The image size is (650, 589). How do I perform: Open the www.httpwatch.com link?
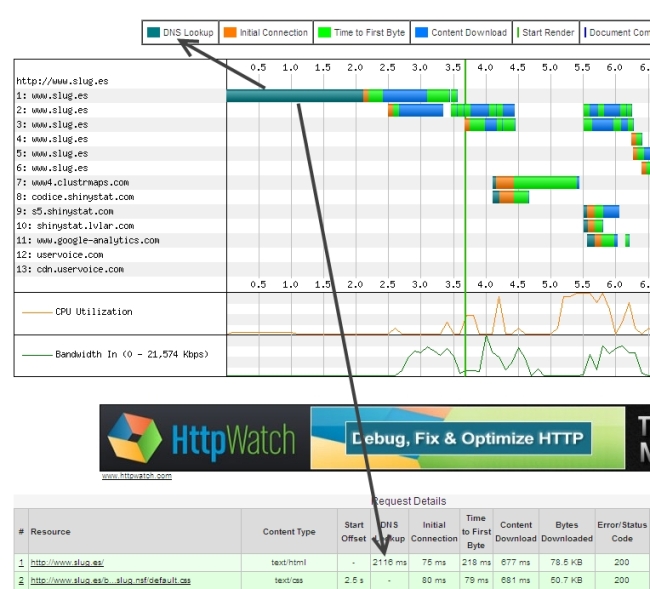point(137,476)
